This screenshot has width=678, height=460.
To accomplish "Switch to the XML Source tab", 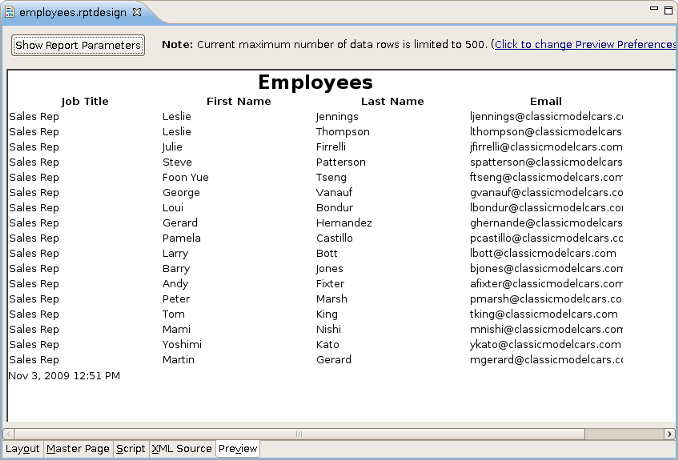I will pyautogui.click(x=182, y=449).
